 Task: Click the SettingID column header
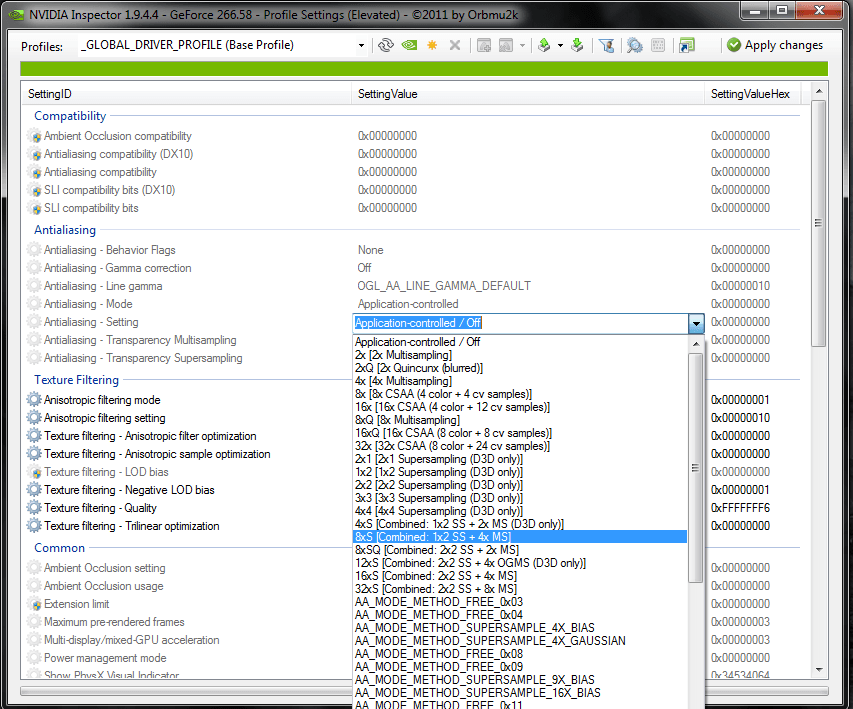[187, 94]
